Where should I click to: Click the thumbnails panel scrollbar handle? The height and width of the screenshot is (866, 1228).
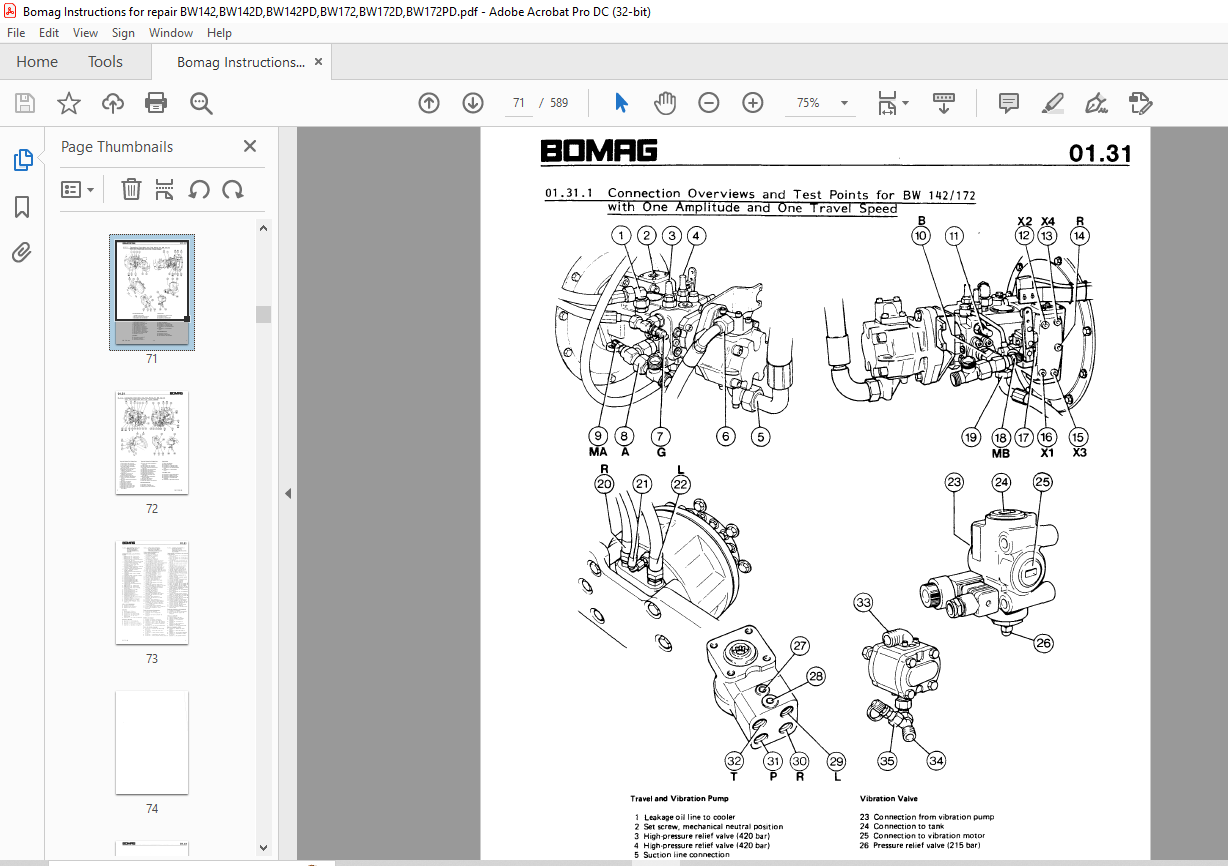click(x=264, y=314)
